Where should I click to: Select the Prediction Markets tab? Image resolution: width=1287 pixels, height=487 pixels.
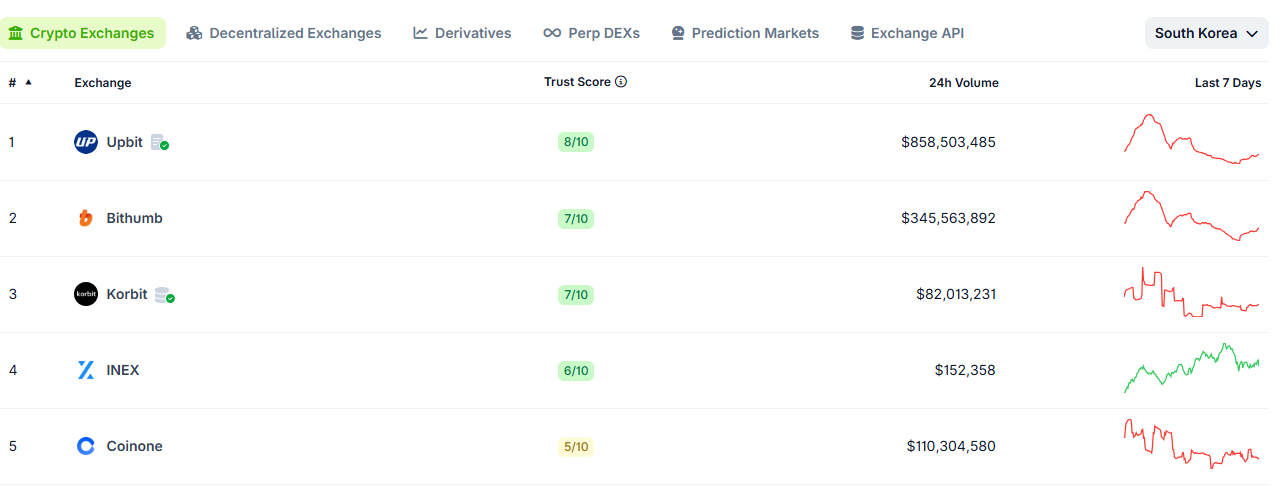pyautogui.click(x=745, y=33)
